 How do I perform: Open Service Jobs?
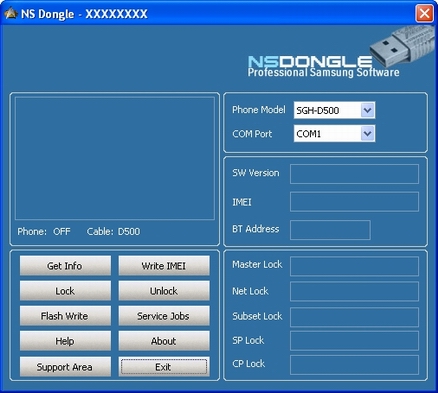[164, 316]
